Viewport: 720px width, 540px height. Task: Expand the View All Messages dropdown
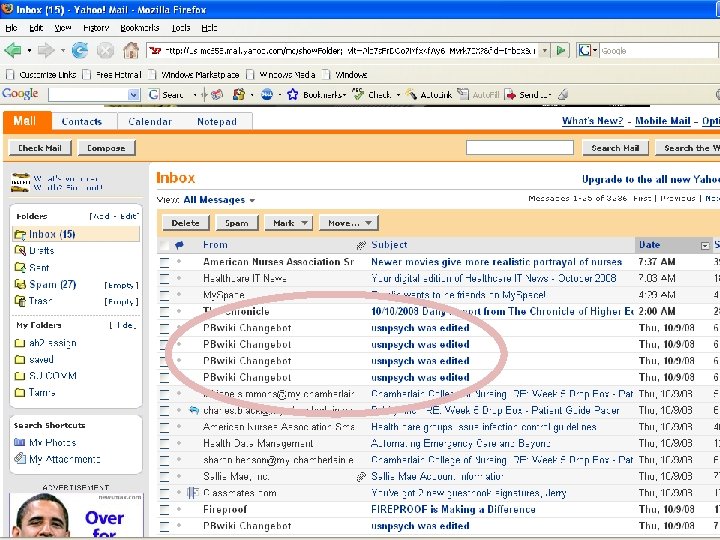(253, 200)
